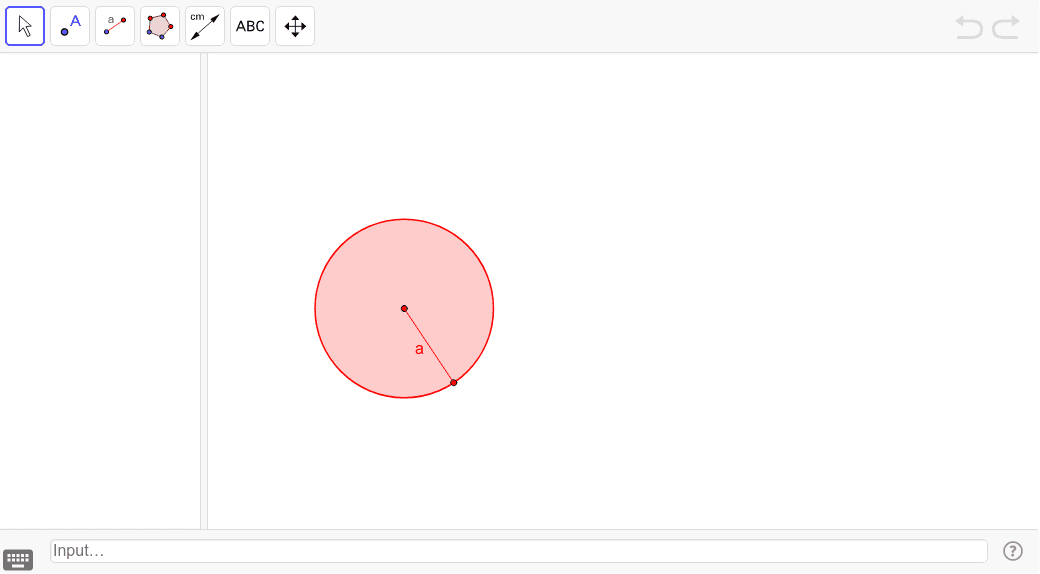Select the ABC text tool
Viewport: 1040px width, 574px height.
(250, 27)
